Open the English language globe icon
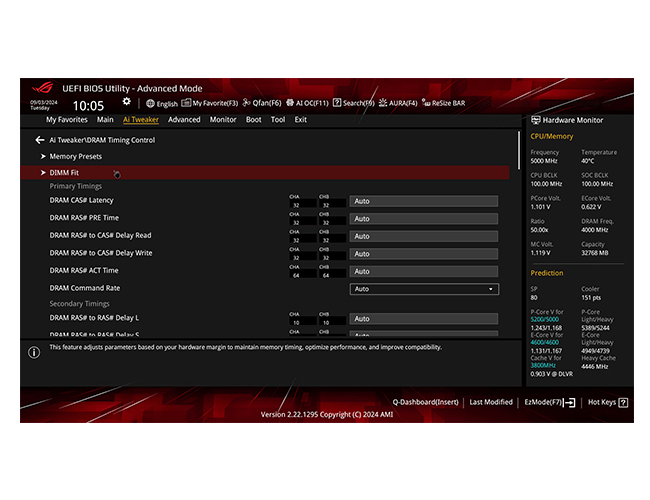 pyautogui.click(x=150, y=103)
